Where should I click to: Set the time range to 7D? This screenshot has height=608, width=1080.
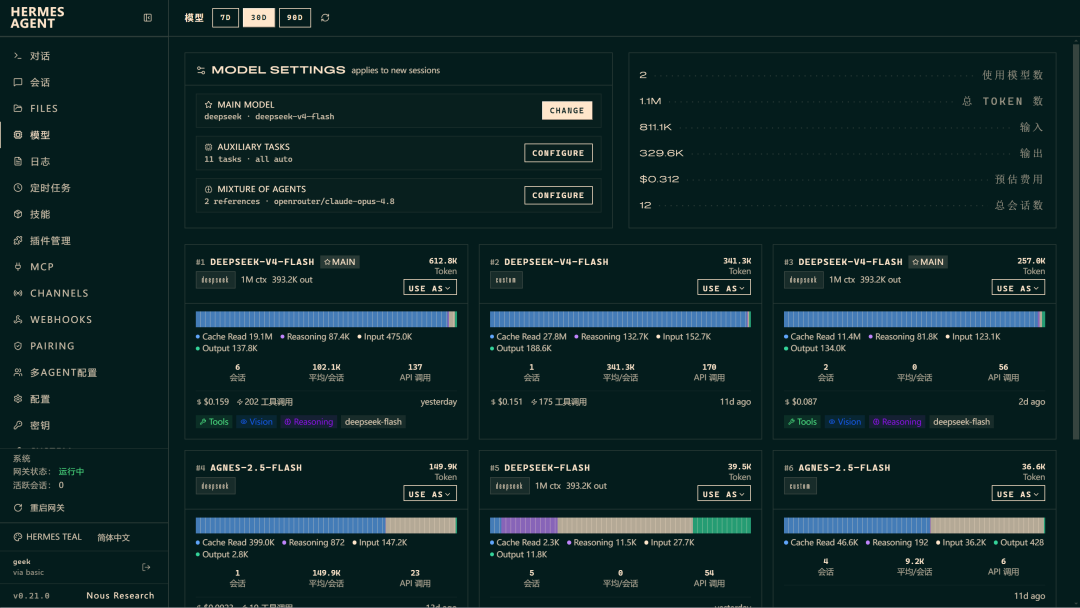[225, 18]
